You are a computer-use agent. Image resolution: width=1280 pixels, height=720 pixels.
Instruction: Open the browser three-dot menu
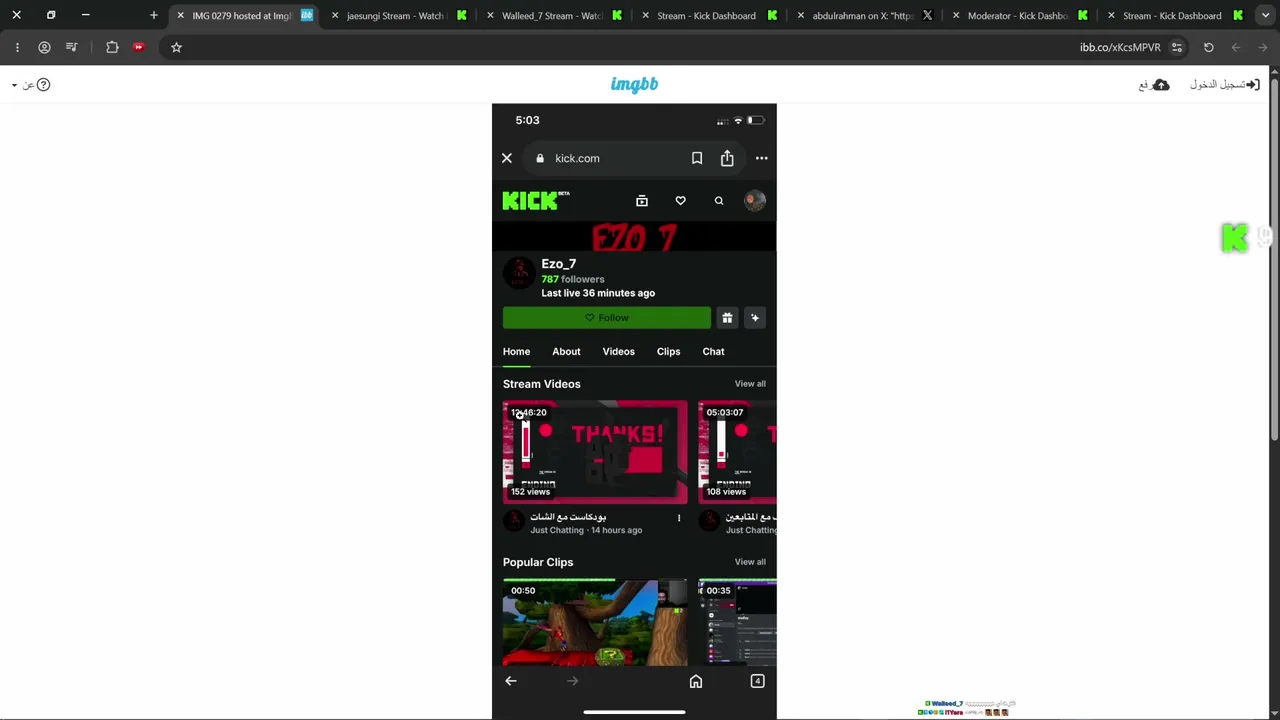pos(17,47)
